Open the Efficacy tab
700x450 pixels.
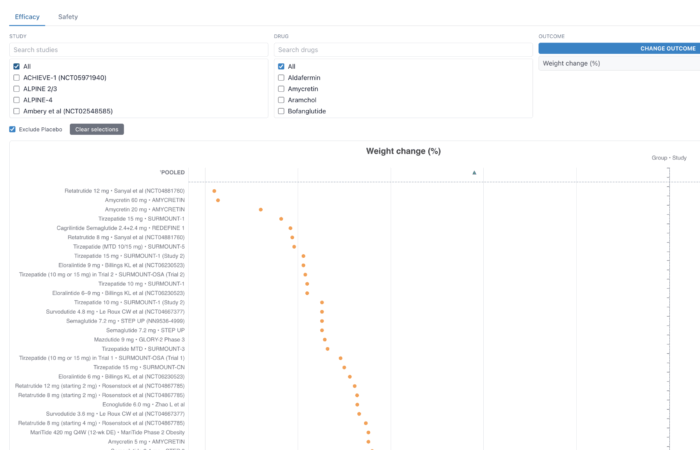click(27, 17)
